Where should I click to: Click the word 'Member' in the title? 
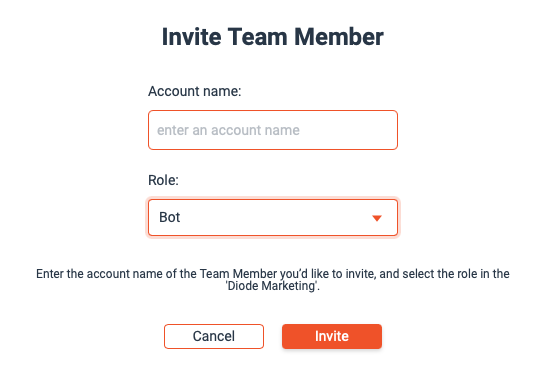click(x=339, y=37)
